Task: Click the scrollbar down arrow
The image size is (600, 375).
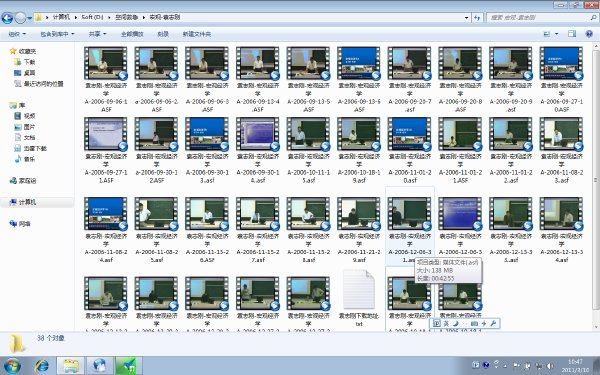Action: [x=596, y=328]
